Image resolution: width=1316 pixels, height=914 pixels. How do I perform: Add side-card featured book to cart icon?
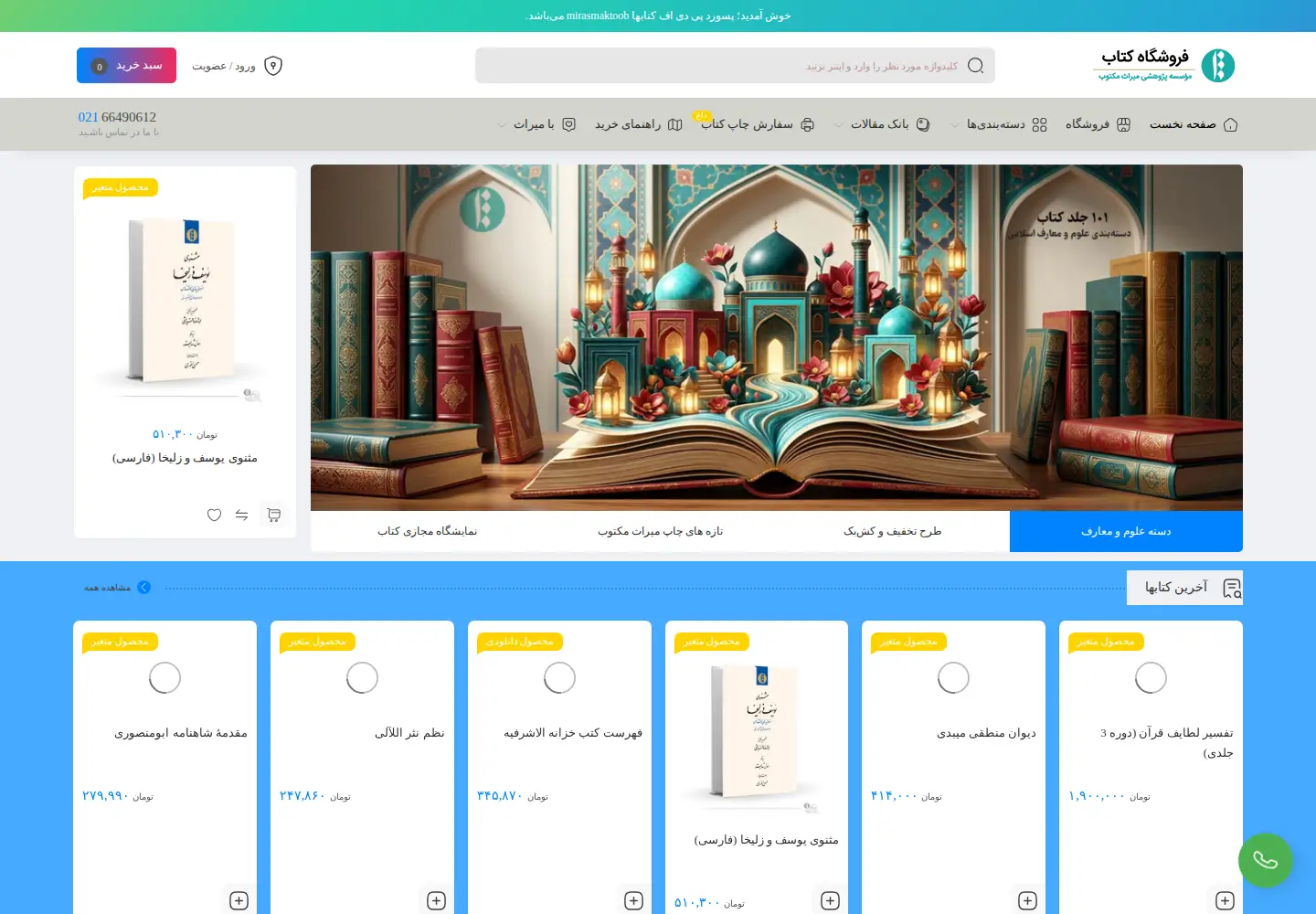point(273,515)
